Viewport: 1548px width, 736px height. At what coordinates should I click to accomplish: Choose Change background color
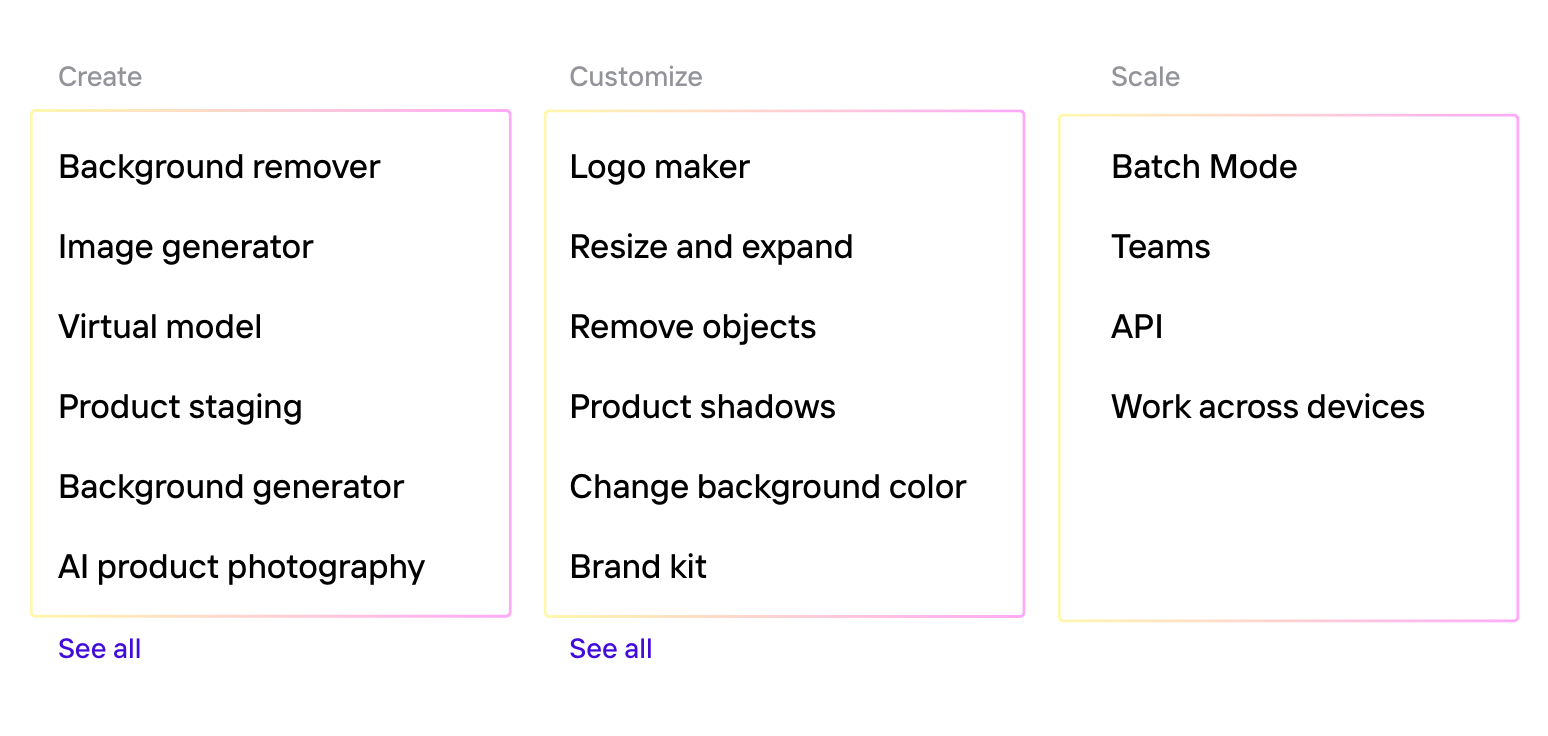coord(768,487)
